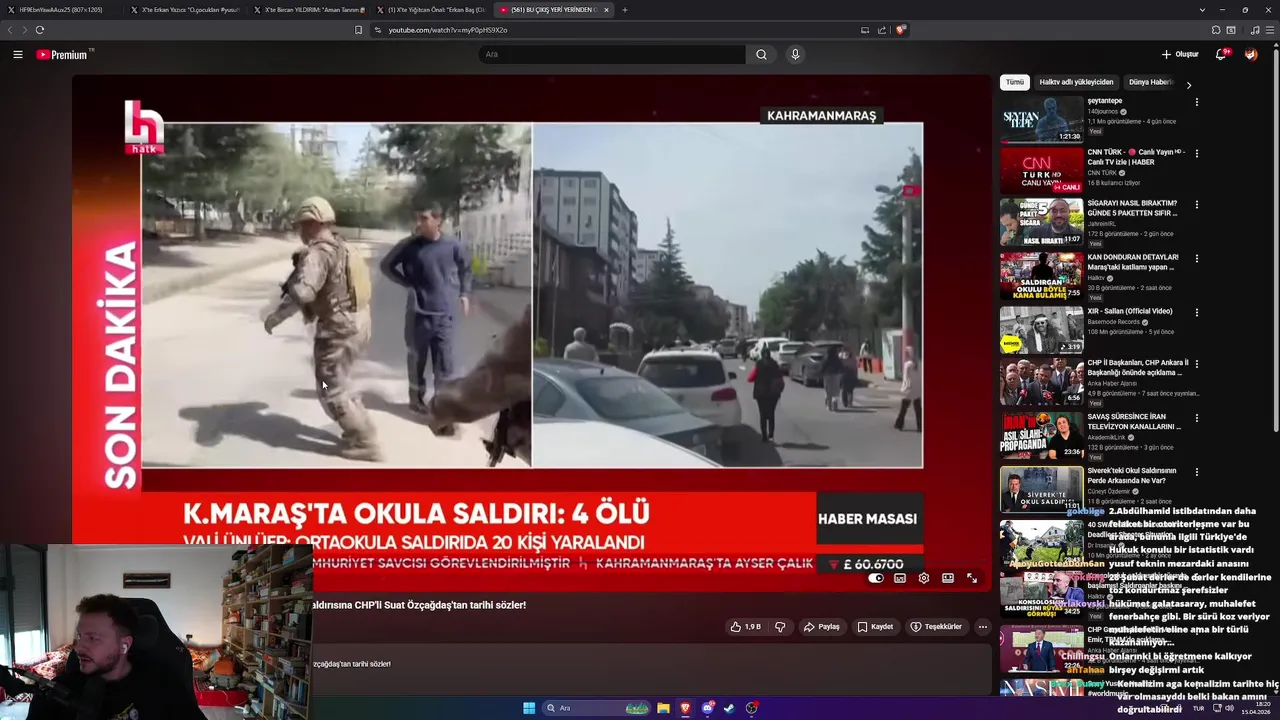Open options menu for CNN TÜRK video
The height and width of the screenshot is (720, 1280).
pos(1196,154)
